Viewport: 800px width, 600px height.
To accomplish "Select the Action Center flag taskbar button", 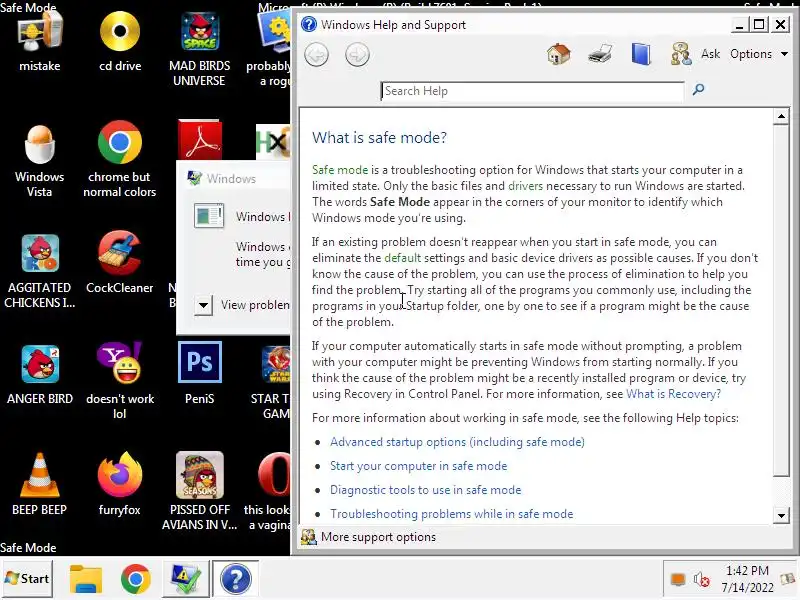I will (x=186, y=580).
